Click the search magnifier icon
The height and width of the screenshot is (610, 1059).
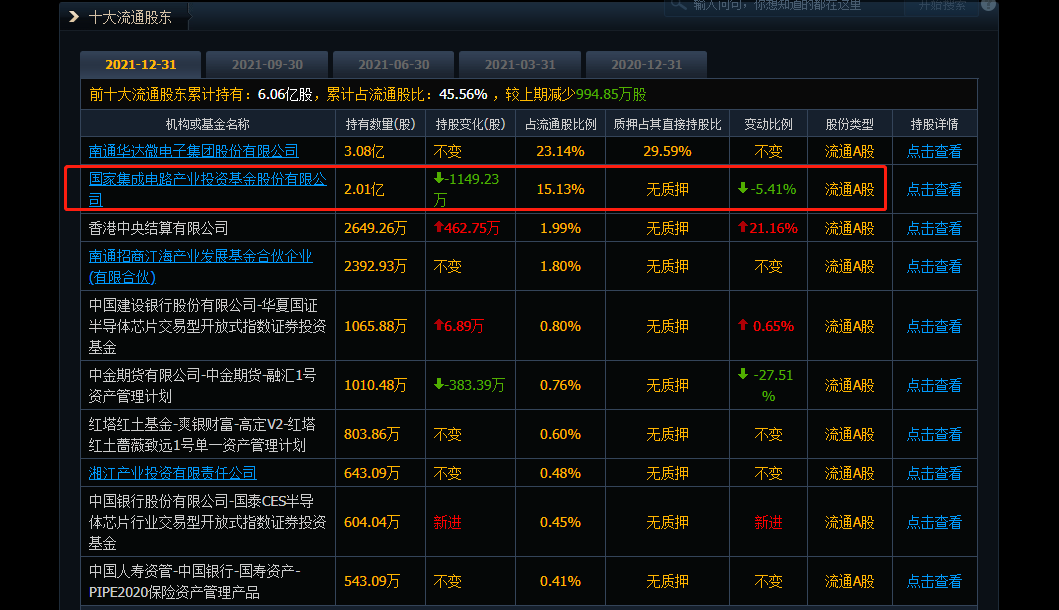pos(678,5)
